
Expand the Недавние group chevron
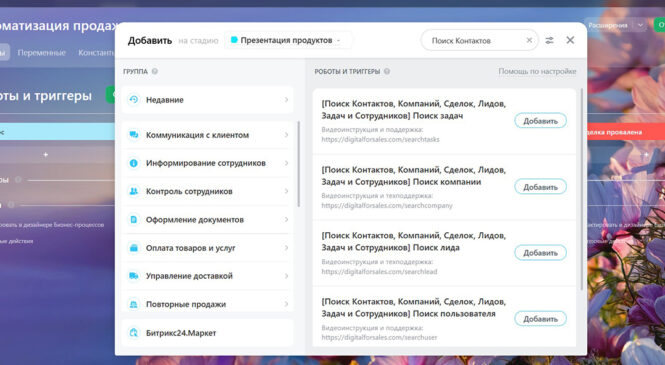pos(286,100)
